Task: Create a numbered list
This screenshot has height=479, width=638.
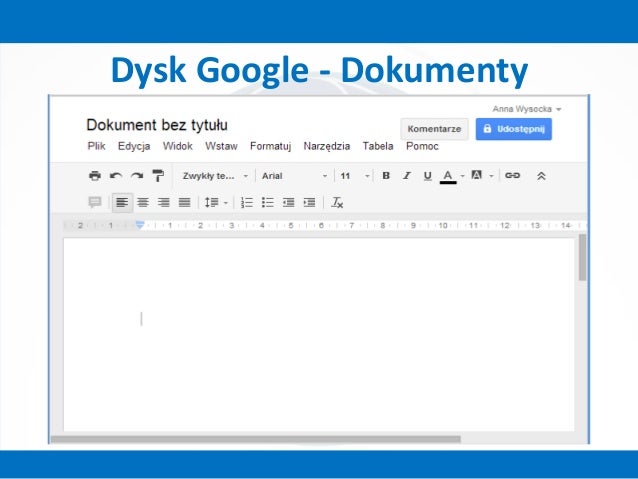Action: (247, 202)
